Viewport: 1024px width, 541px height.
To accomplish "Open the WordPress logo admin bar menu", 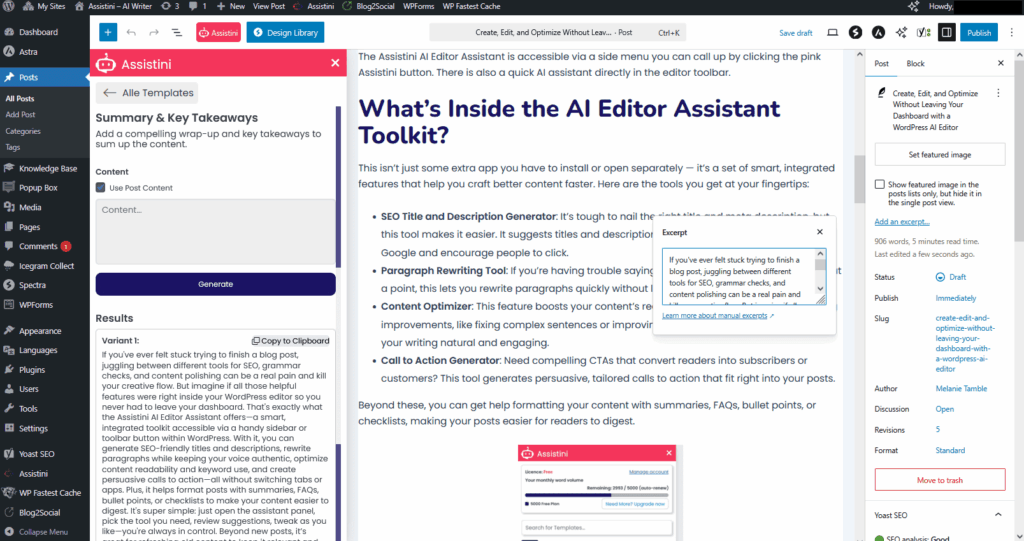I will (8, 6).
